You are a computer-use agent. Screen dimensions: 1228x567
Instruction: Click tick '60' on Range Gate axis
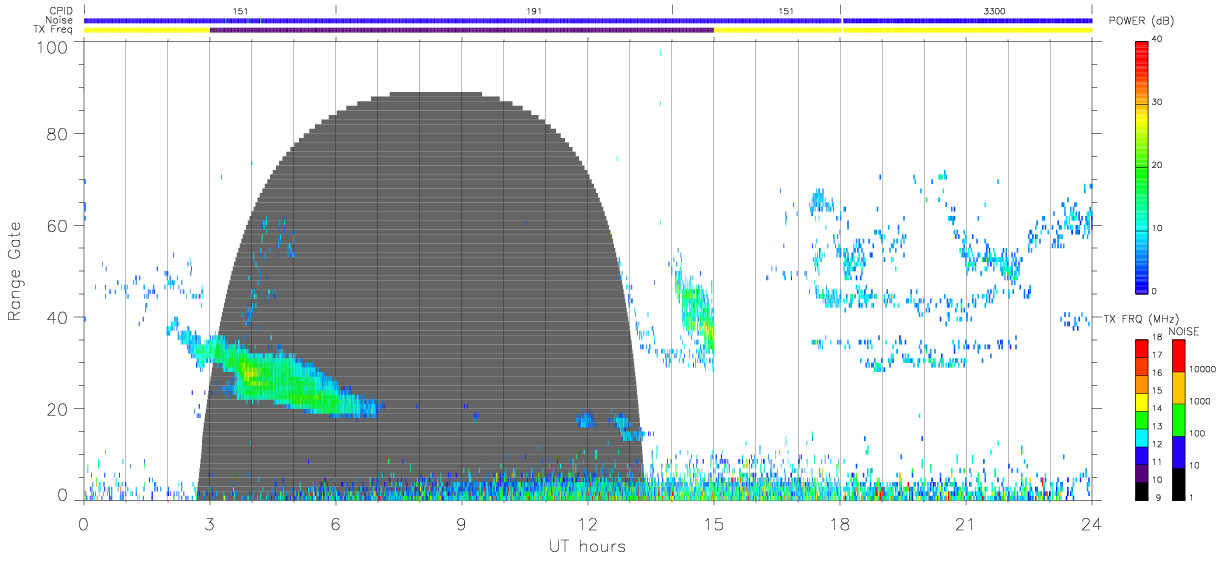(x=58, y=226)
